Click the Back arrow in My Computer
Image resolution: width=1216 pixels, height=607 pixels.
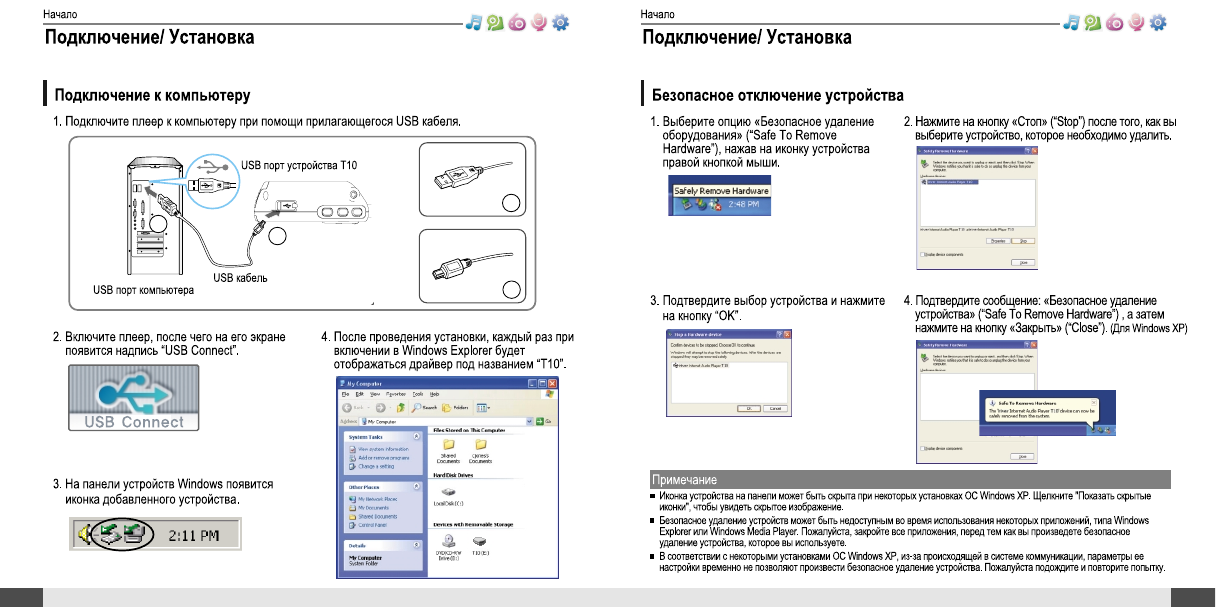pos(347,408)
